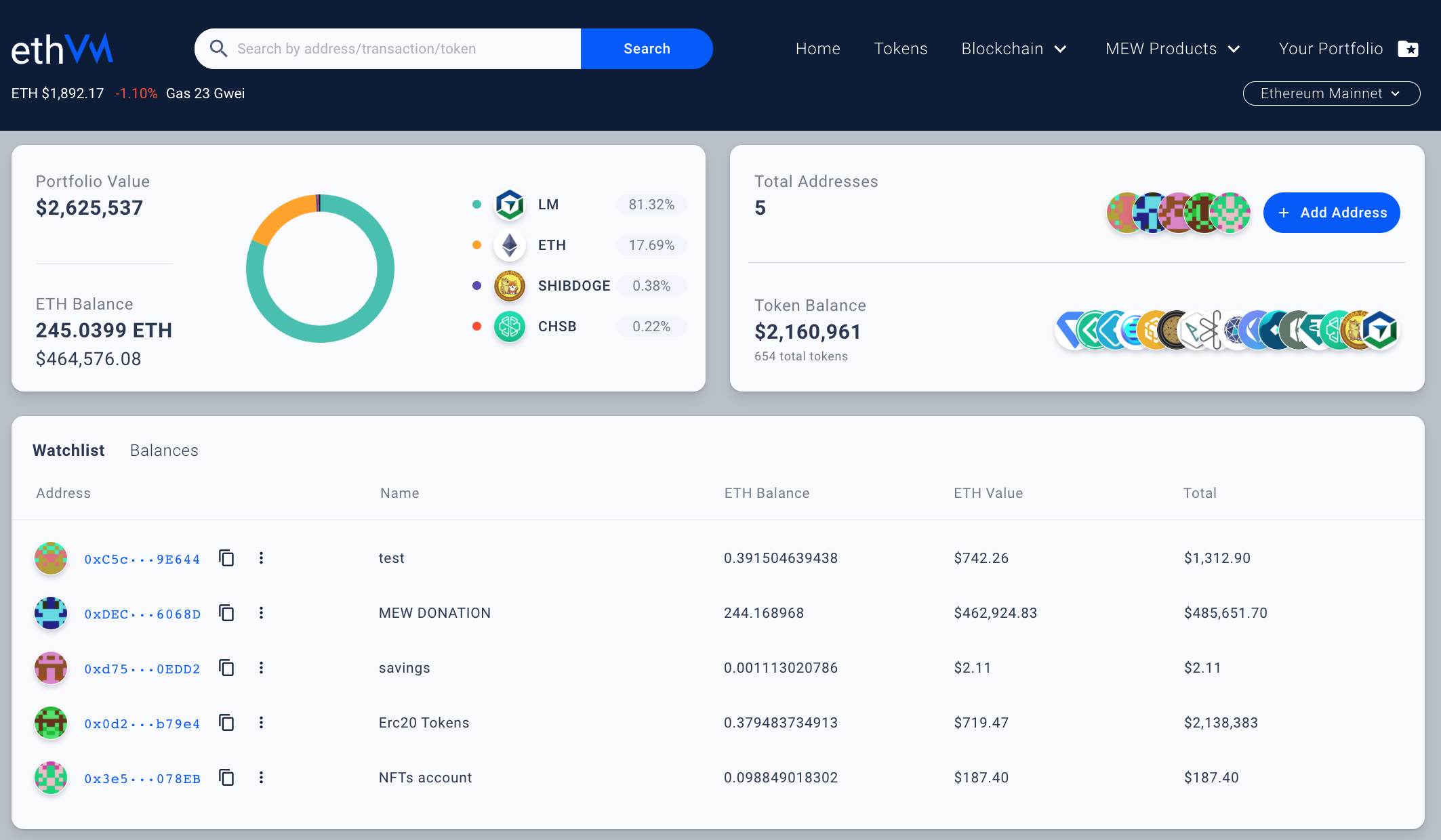Open three-dot menu for savings address
The height and width of the screenshot is (840, 1441).
click(261, 668)
